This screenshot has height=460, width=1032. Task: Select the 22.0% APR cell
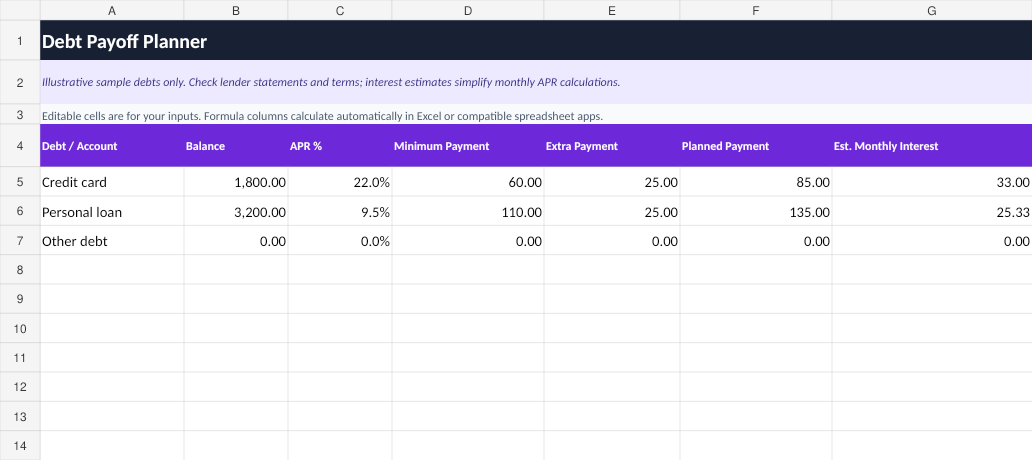point(340,182)
